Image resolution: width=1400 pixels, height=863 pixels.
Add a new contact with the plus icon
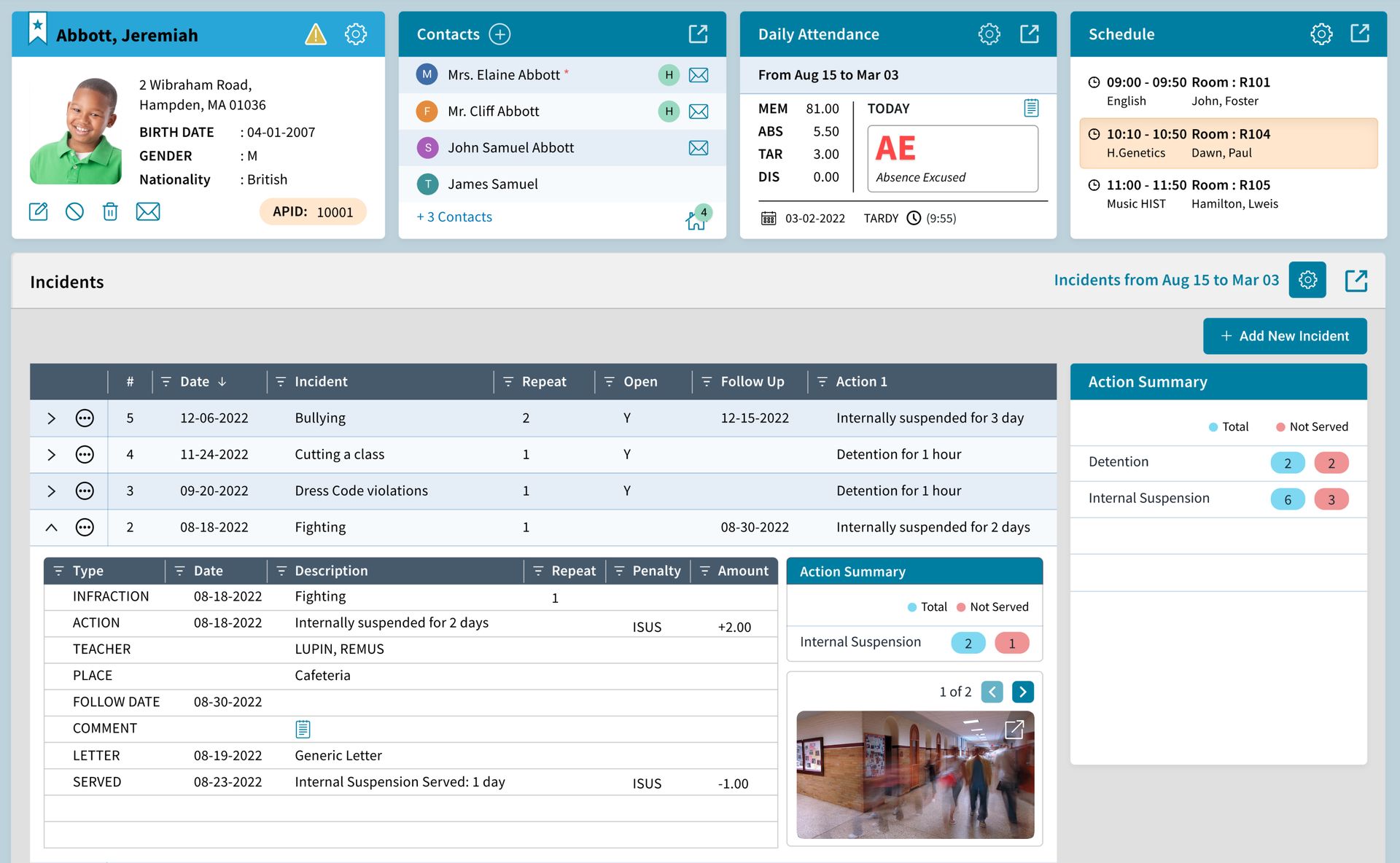[x=499, y=34]
